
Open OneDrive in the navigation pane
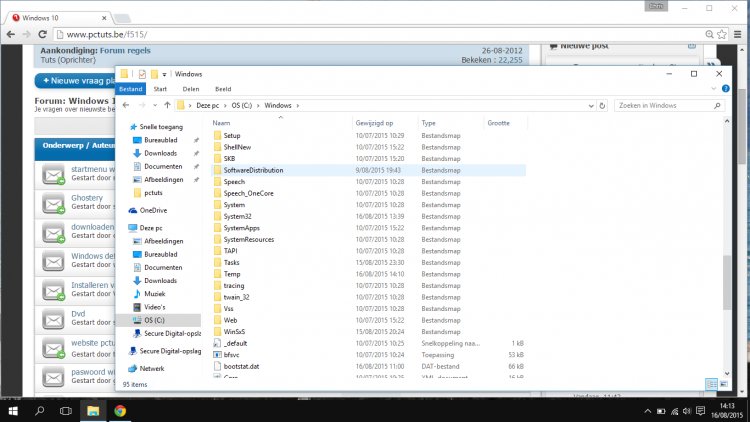click(x=153, y=210)
